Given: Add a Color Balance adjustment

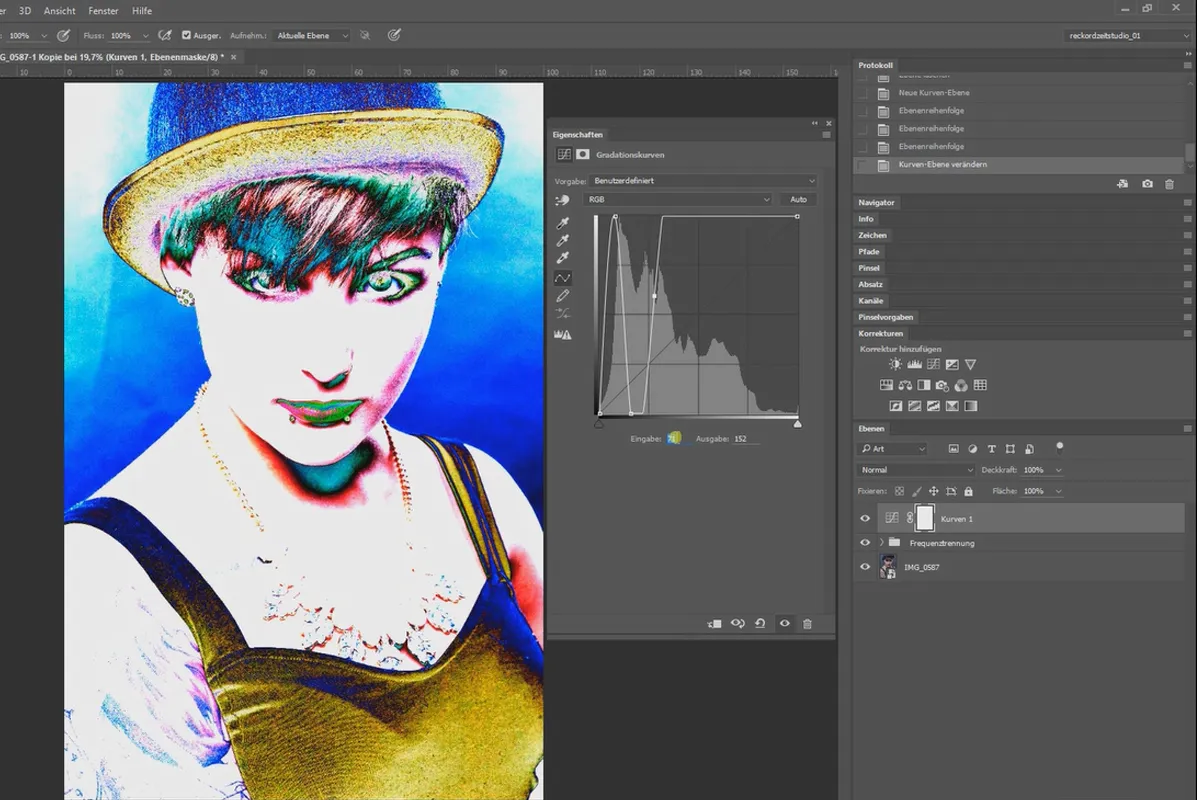Looking at the screenshot, I should [905, 385].
